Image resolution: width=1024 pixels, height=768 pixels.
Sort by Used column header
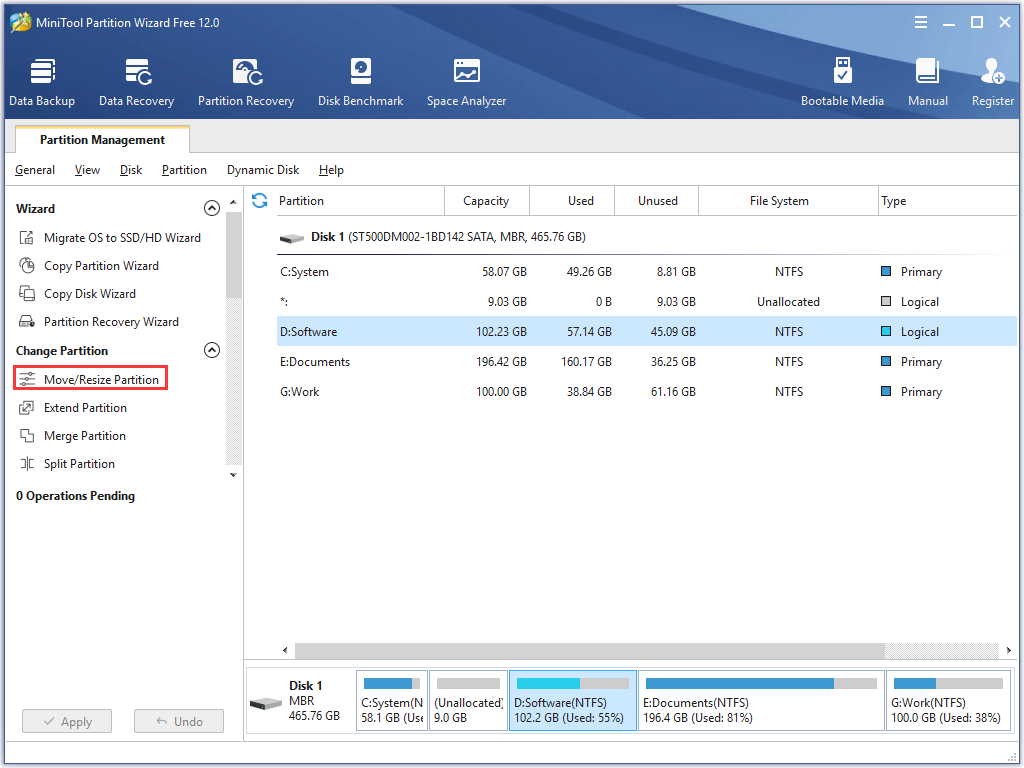tap(572, 200)
